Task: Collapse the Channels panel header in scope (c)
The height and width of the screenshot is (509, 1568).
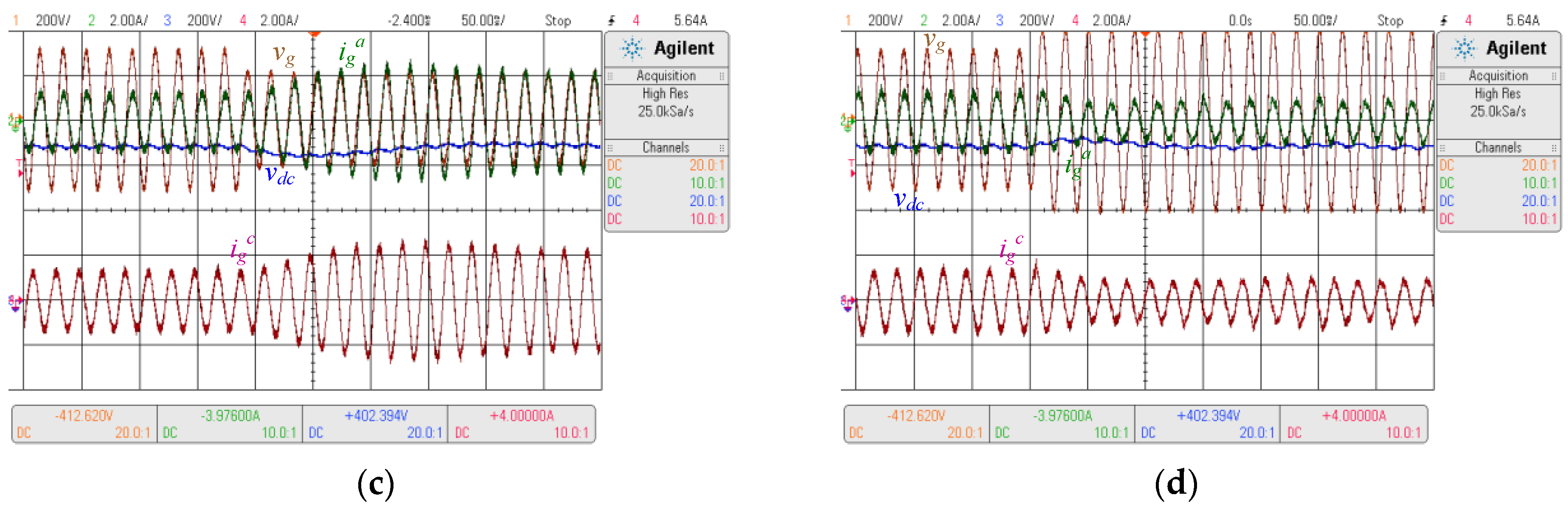Action: coord(666,148)
